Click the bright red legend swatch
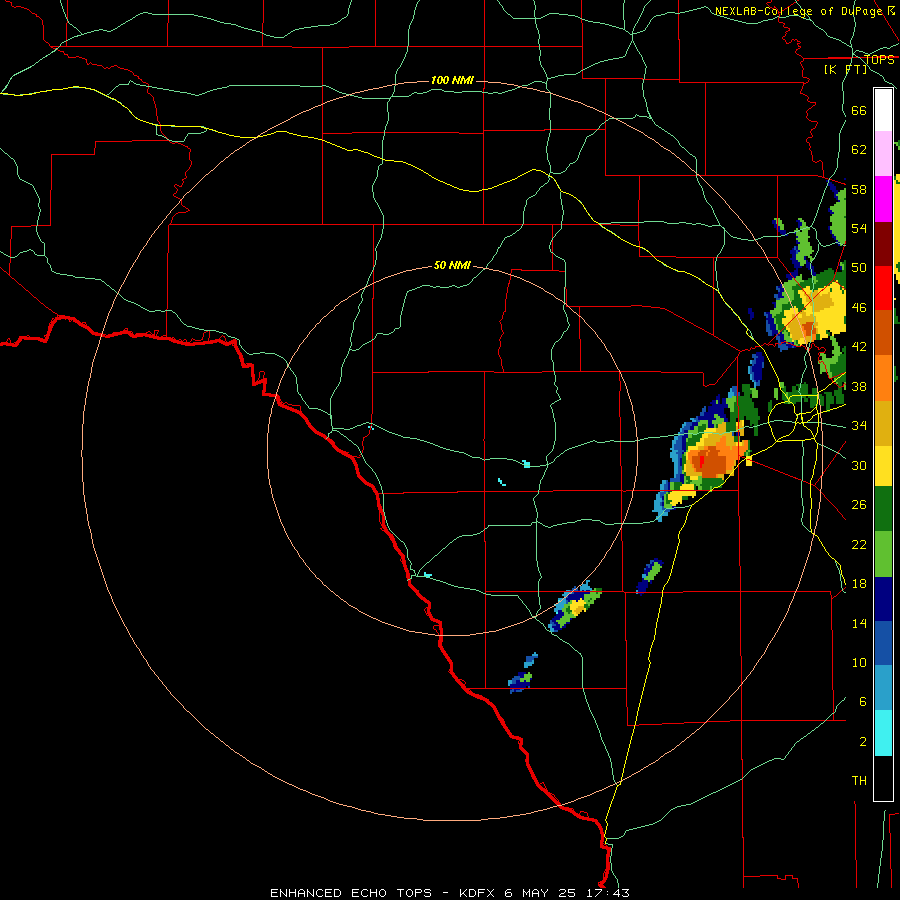The height and width of the screenshot is (900, 900). pyautogui.click(x=883, y=288)
